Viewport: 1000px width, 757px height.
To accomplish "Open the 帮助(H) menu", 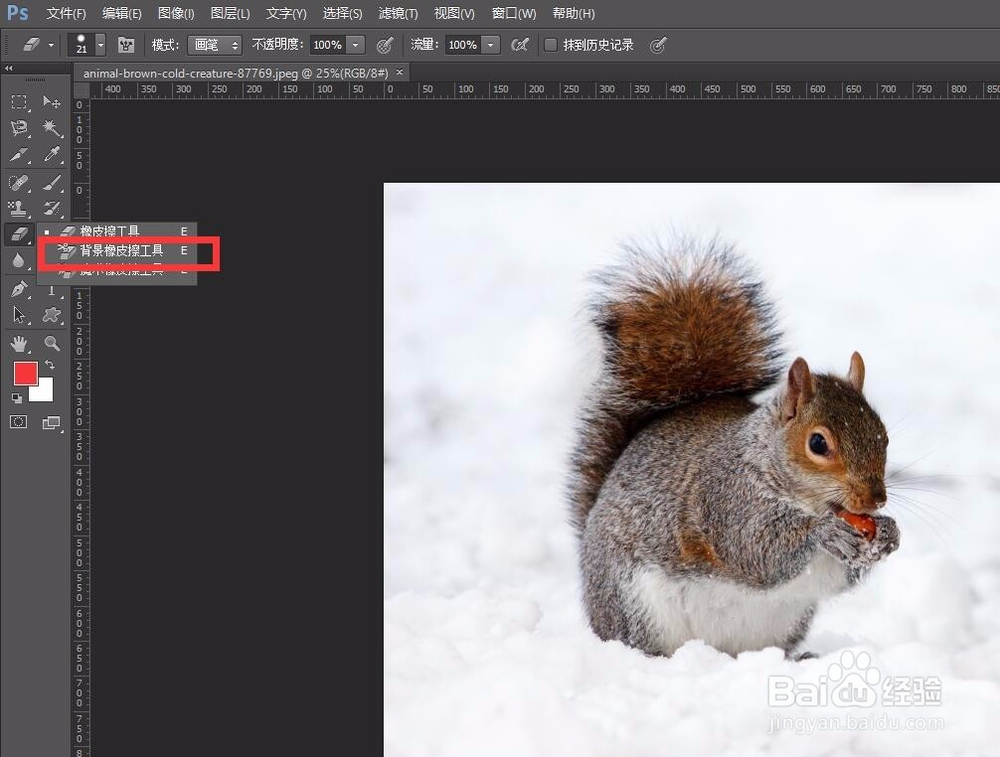I will pos(573,13).
